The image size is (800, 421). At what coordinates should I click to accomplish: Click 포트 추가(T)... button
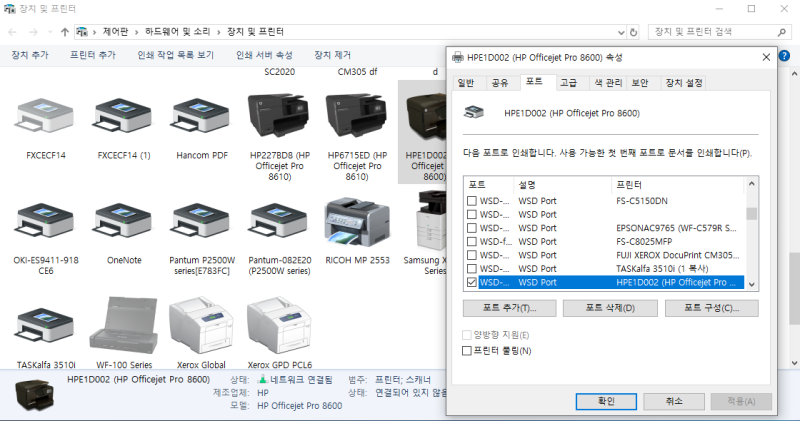509,308
